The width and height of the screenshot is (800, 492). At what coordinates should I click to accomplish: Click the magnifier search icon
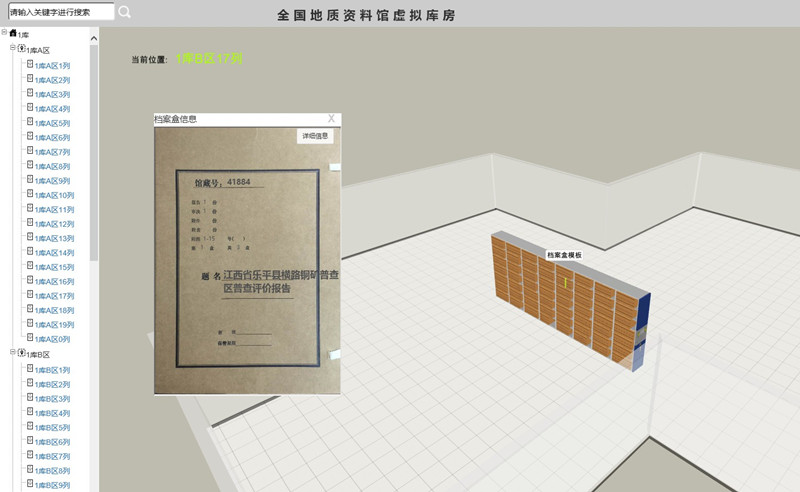(125, 12)
